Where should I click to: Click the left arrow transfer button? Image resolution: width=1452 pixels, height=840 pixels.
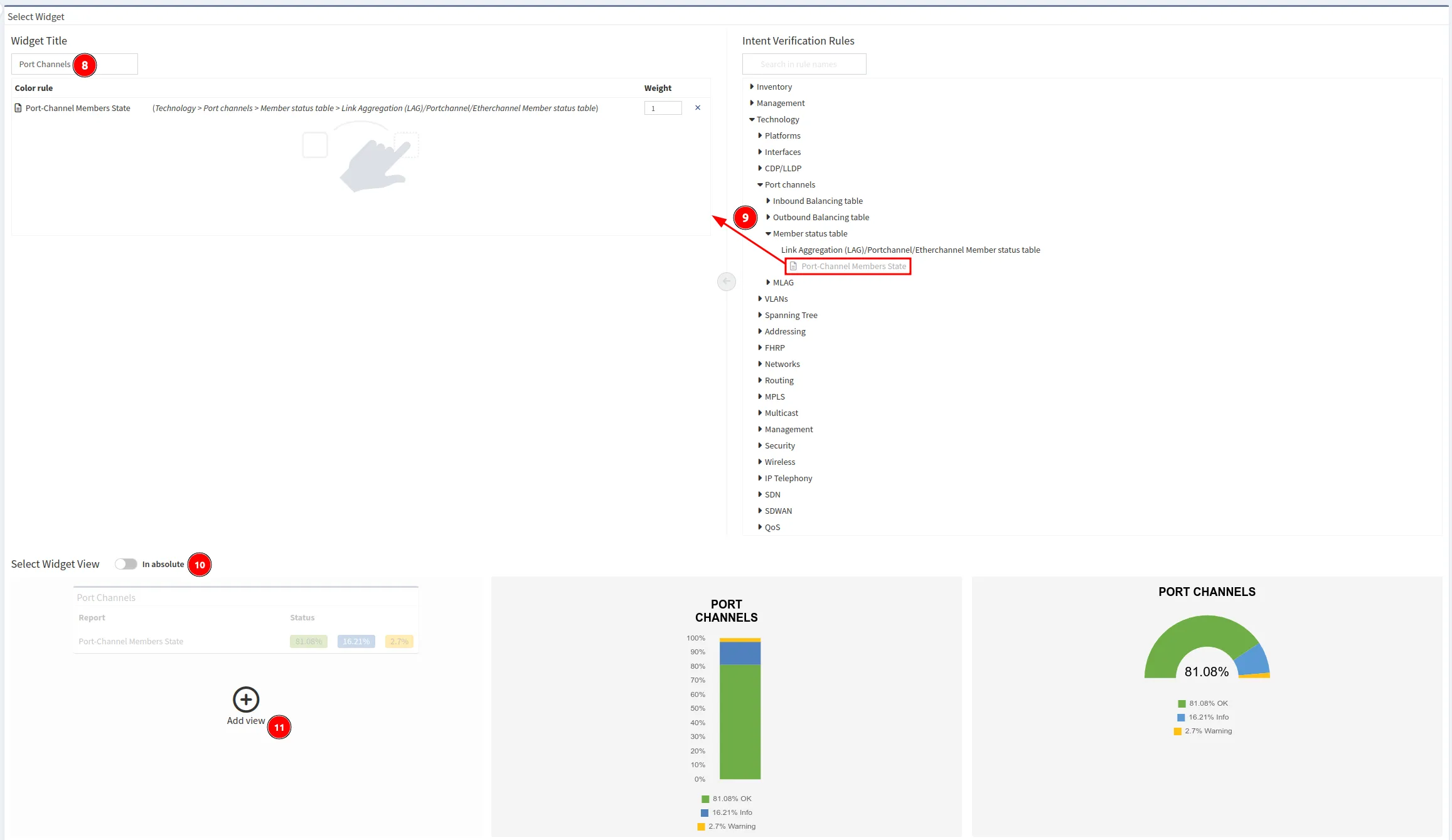point(726,281)
